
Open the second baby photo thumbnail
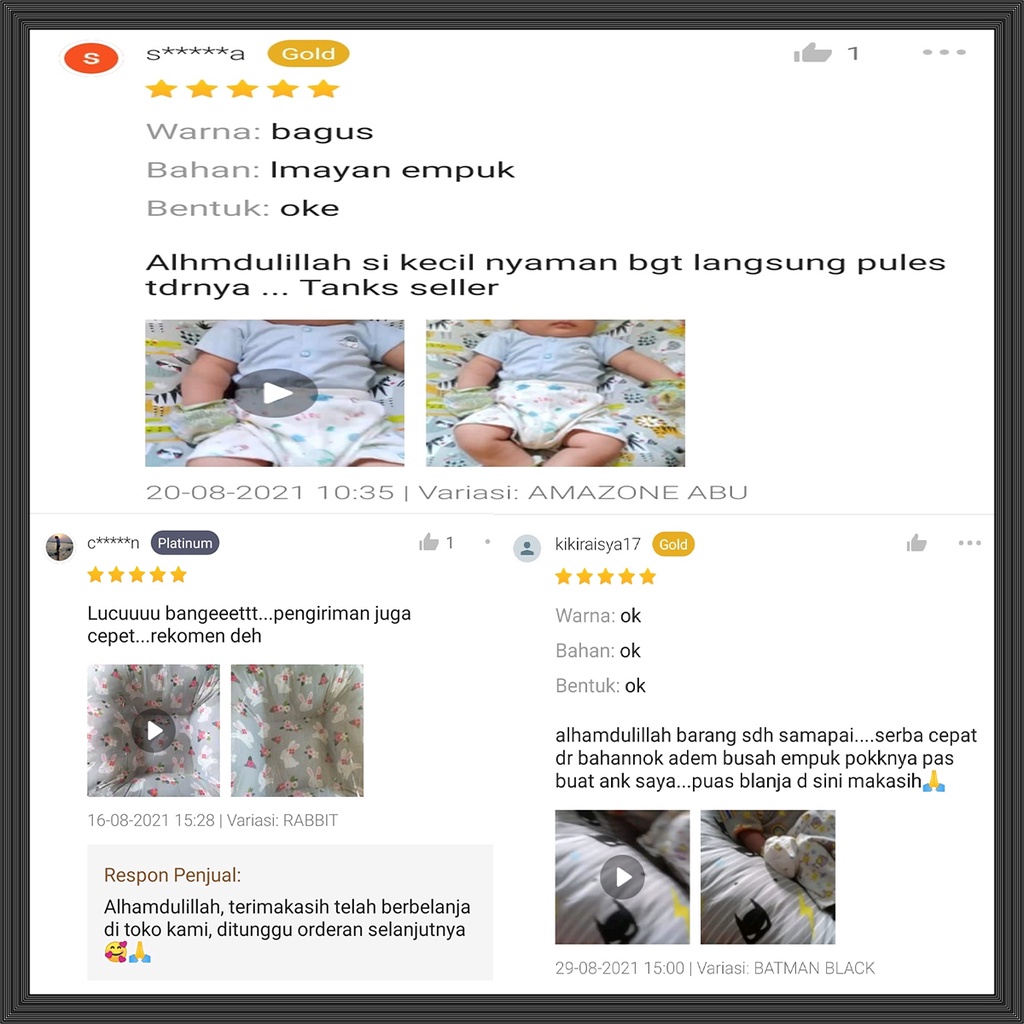tap(556, 393)
